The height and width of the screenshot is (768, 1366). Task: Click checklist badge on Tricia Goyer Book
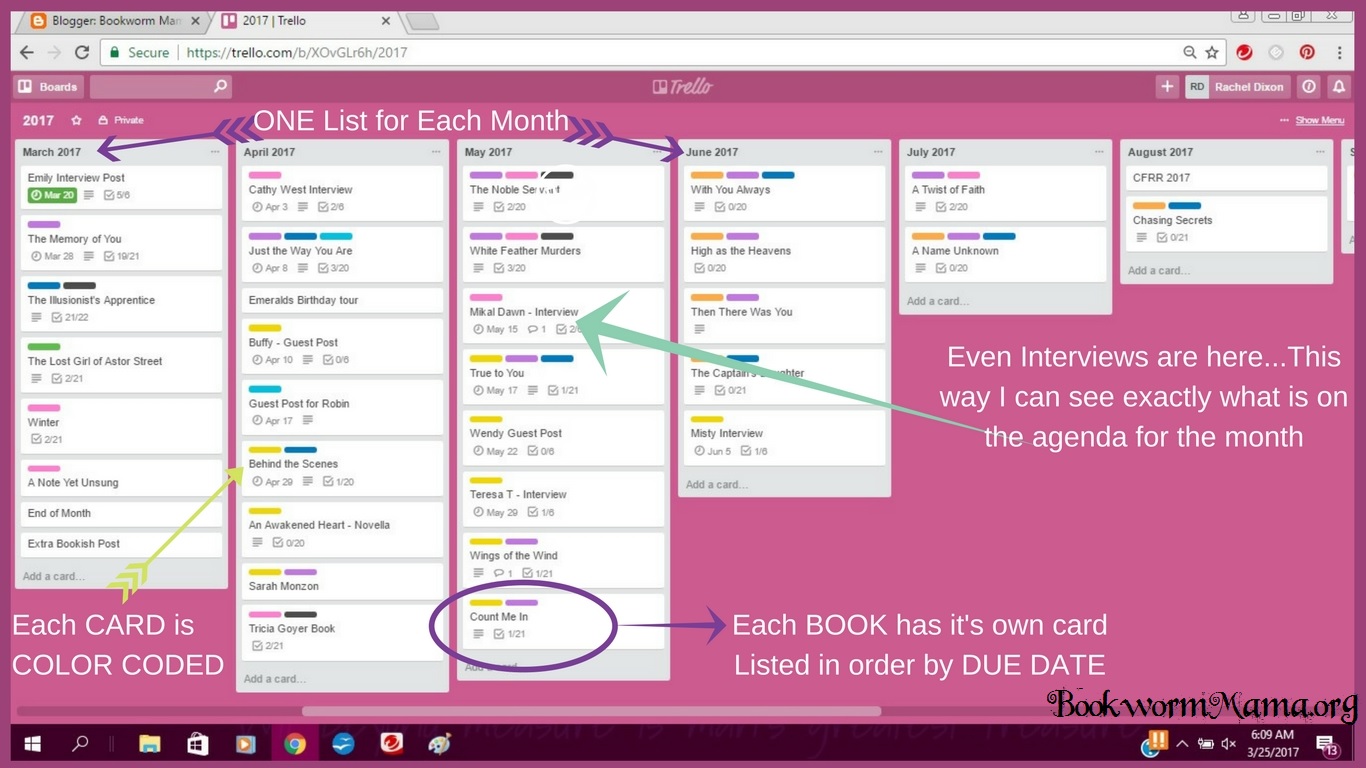[x=267, y=646]
